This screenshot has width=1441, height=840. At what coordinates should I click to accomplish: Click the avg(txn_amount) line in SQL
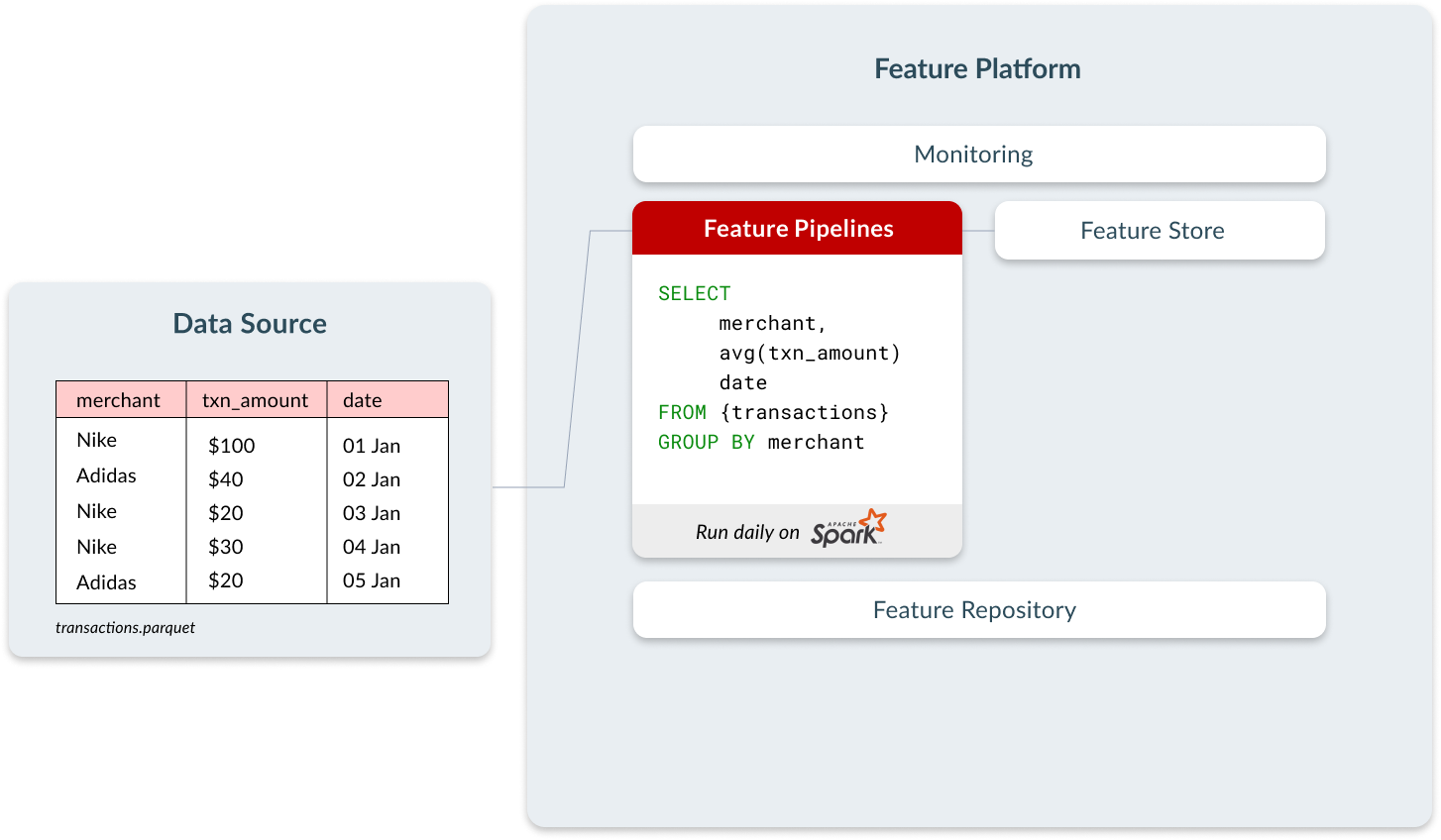[x=810, y=353]
